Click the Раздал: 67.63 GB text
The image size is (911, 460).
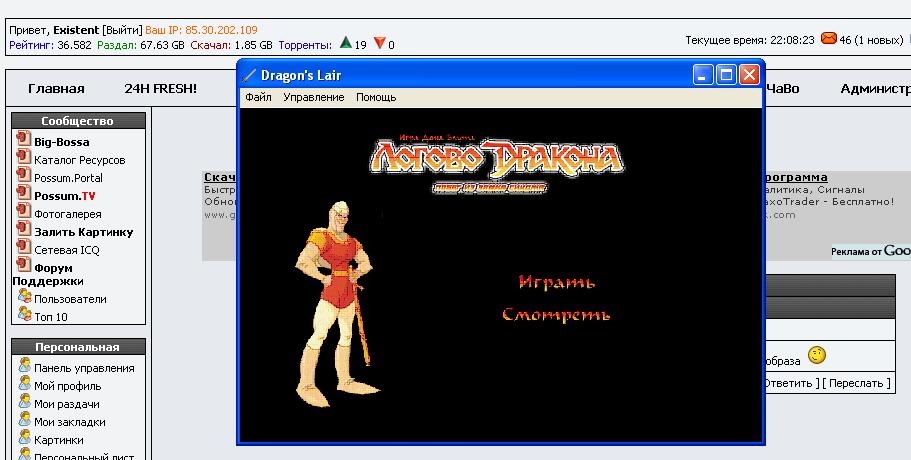(141, 45)
